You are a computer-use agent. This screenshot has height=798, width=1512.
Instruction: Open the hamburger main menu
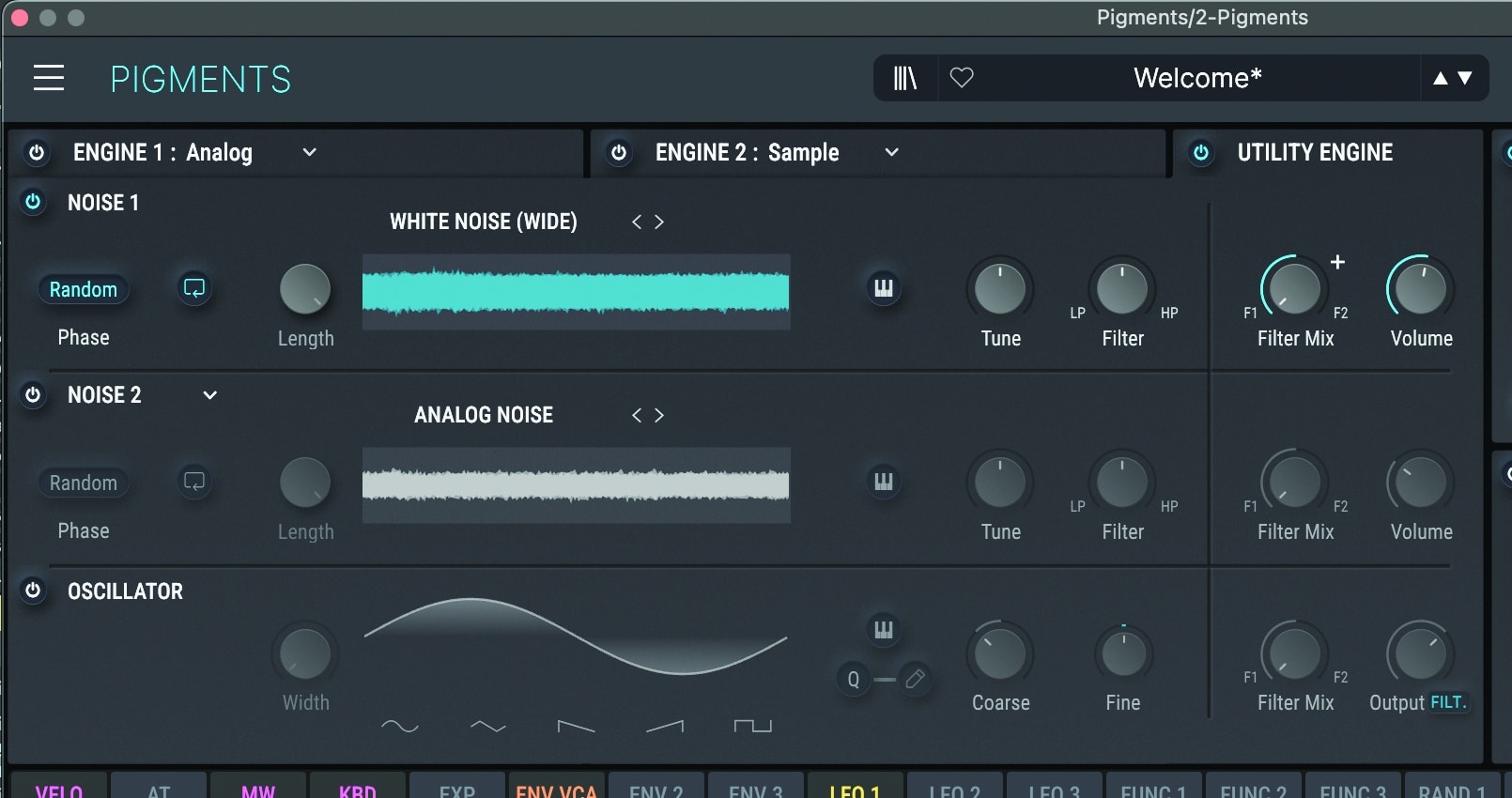[x=49, y=78]
